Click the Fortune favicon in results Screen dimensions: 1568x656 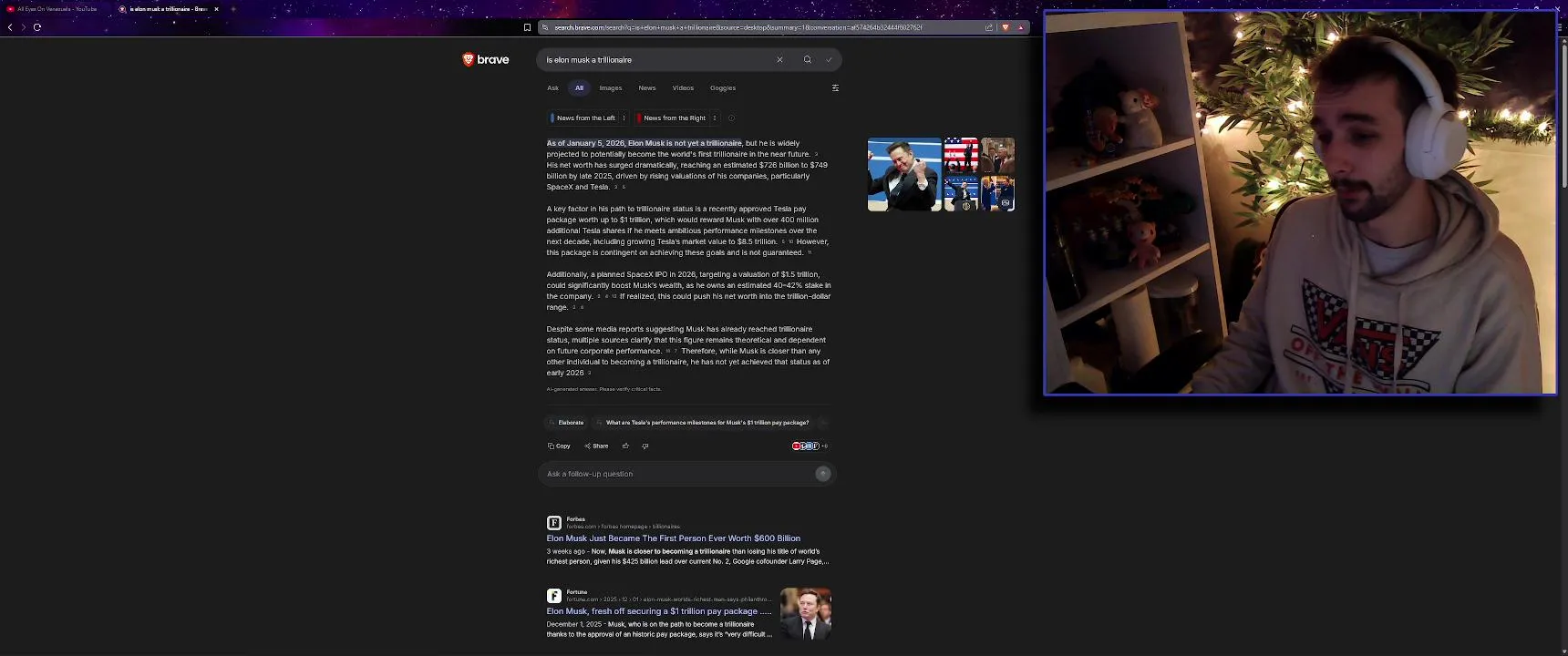coord(553,596)
